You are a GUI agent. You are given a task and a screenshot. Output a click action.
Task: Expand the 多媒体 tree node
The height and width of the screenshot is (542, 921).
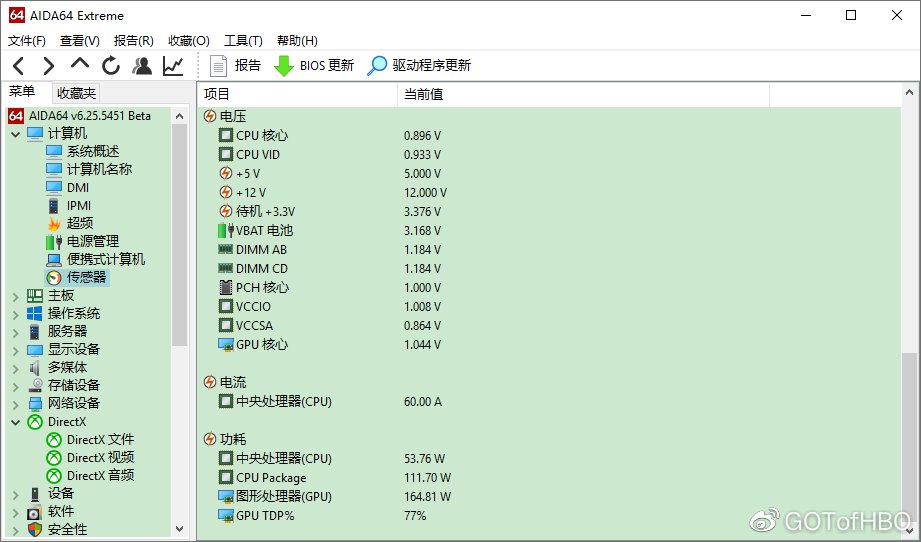(16, 369)
